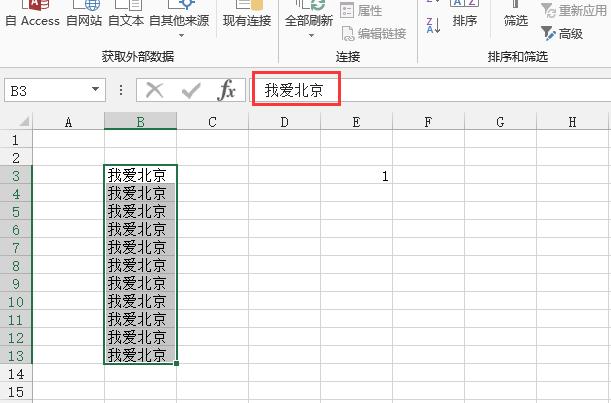This screenshot has height=403, width=611.
Task: Sort descending with the Z-A icon
Action: pos(433,25)
